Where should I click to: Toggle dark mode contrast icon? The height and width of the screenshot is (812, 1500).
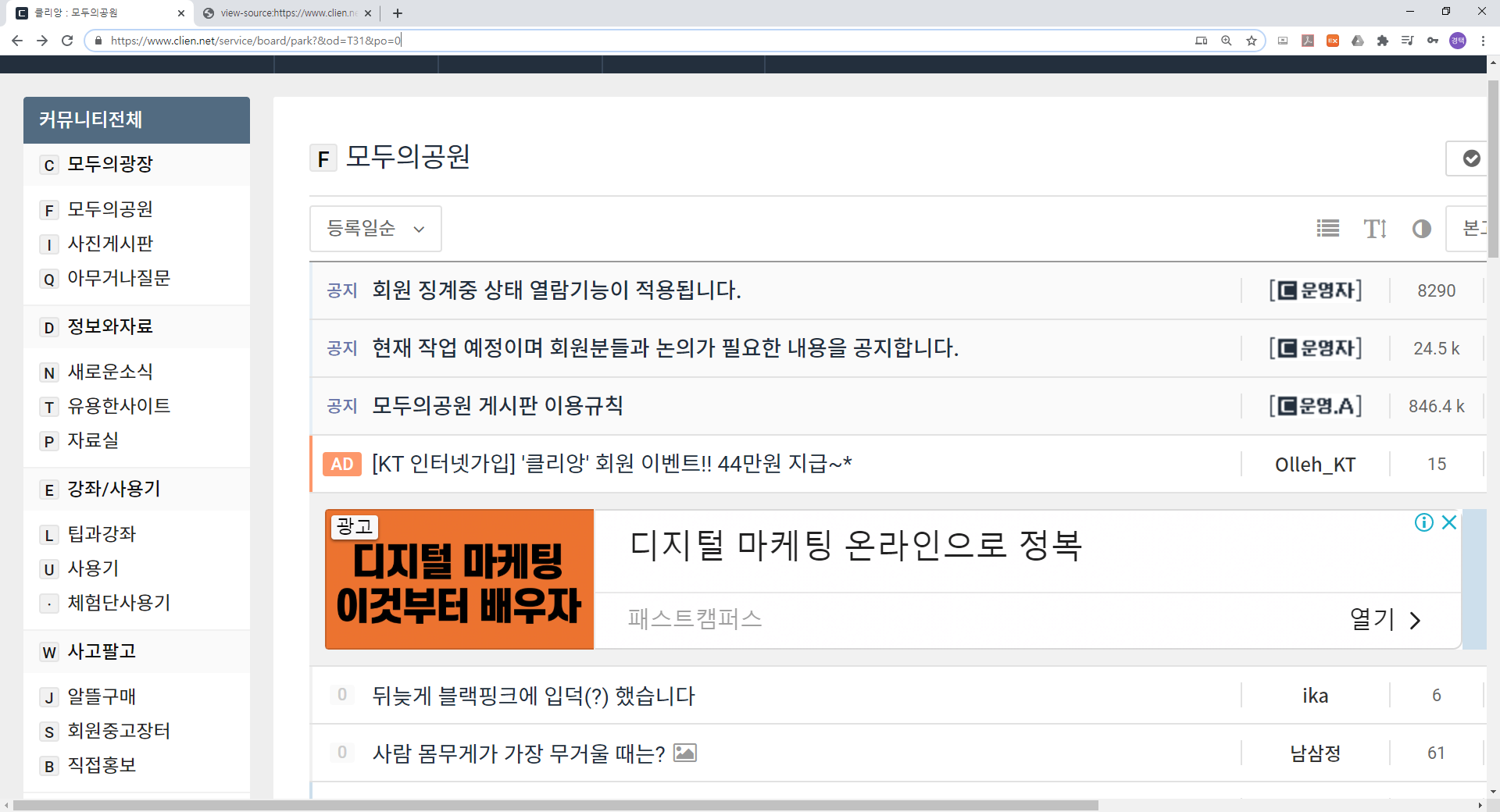[1422, 229]
